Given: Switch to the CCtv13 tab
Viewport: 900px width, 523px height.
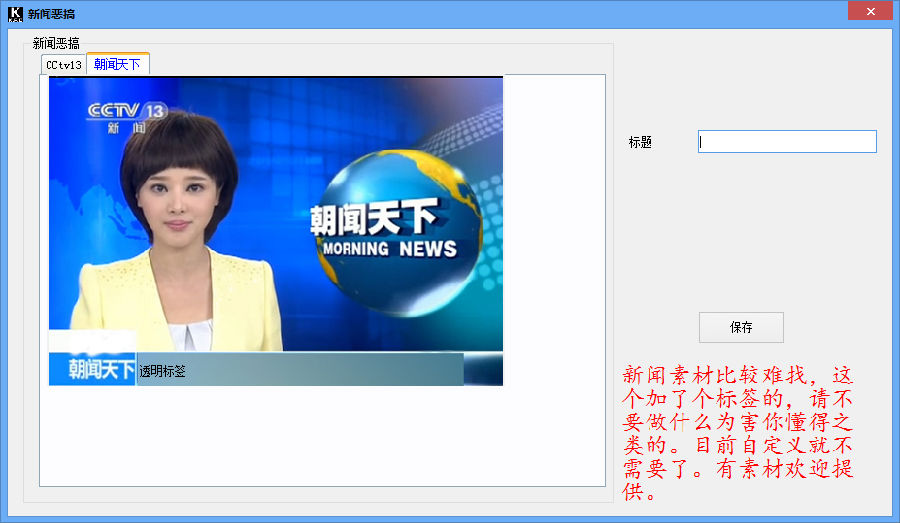Looking at the screenshot, I should [64, 65].
